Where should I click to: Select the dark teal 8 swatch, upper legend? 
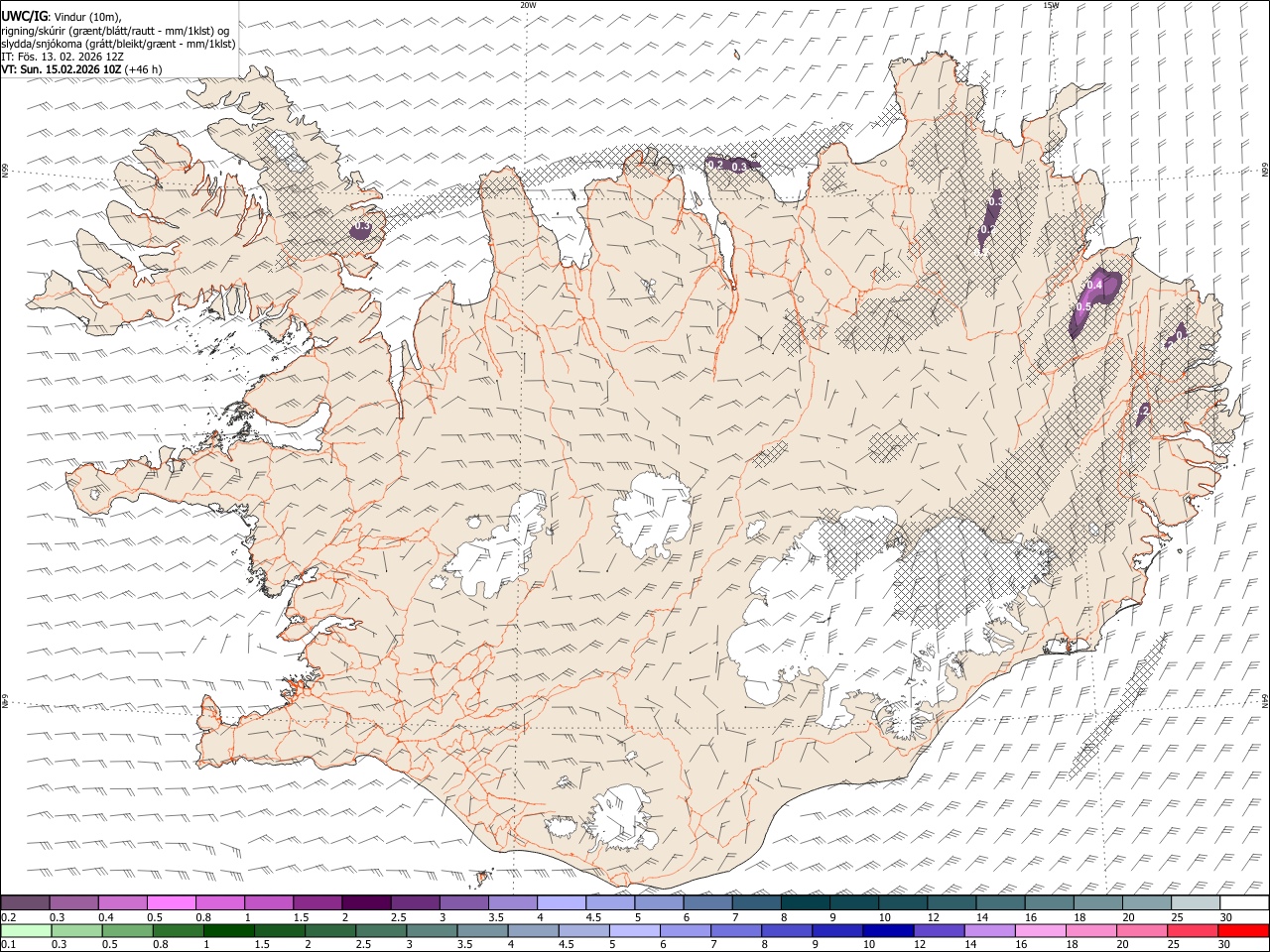coord(805,903)
